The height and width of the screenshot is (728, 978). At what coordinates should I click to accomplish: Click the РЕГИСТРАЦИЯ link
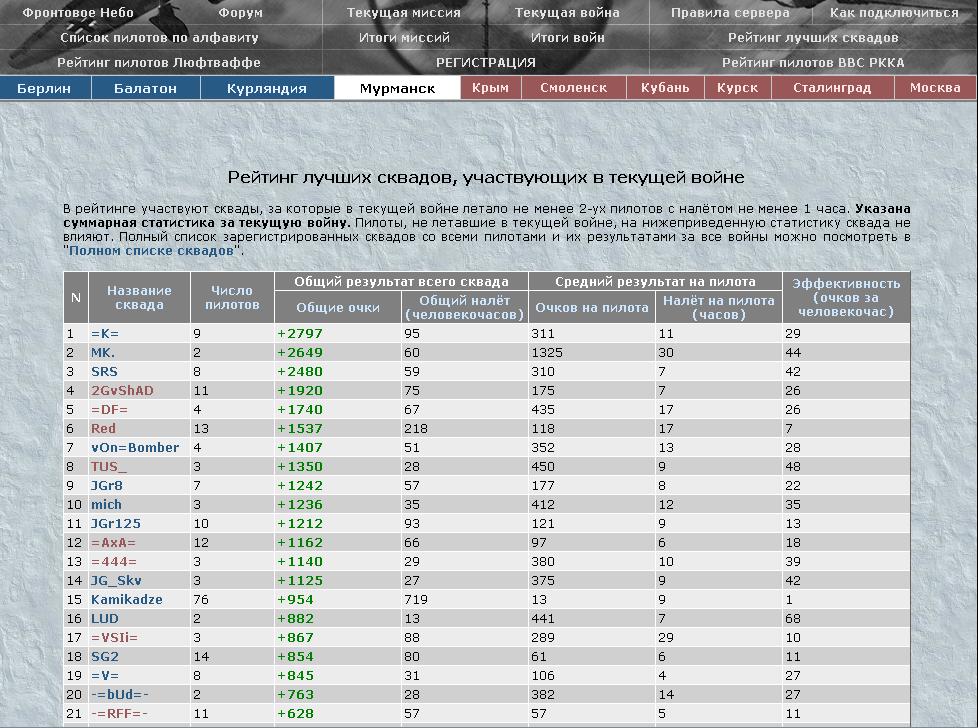click(x=486, y=62)
